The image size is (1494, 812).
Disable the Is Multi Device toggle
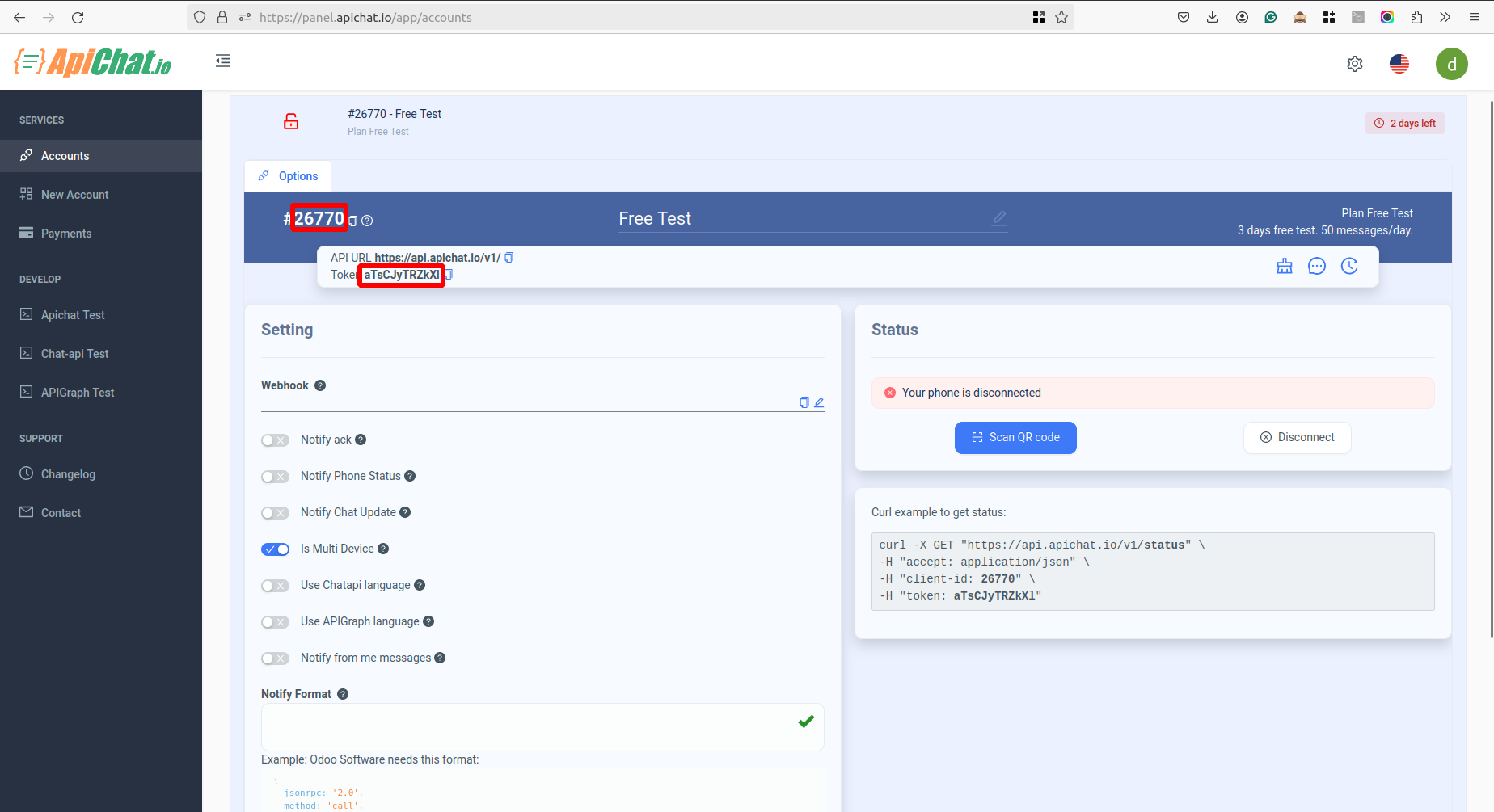click(x=275, y=549)
